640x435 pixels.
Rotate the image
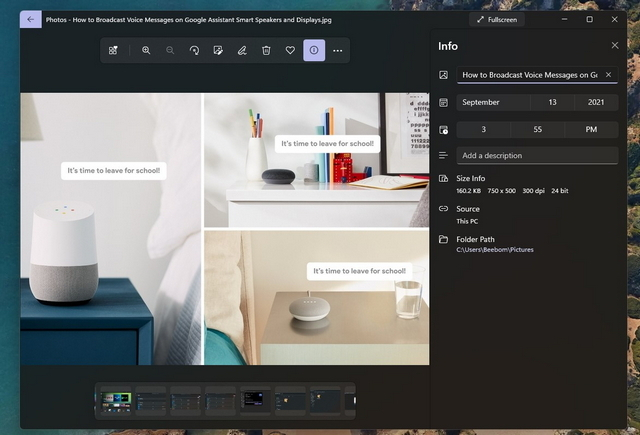tap(194, 50)
